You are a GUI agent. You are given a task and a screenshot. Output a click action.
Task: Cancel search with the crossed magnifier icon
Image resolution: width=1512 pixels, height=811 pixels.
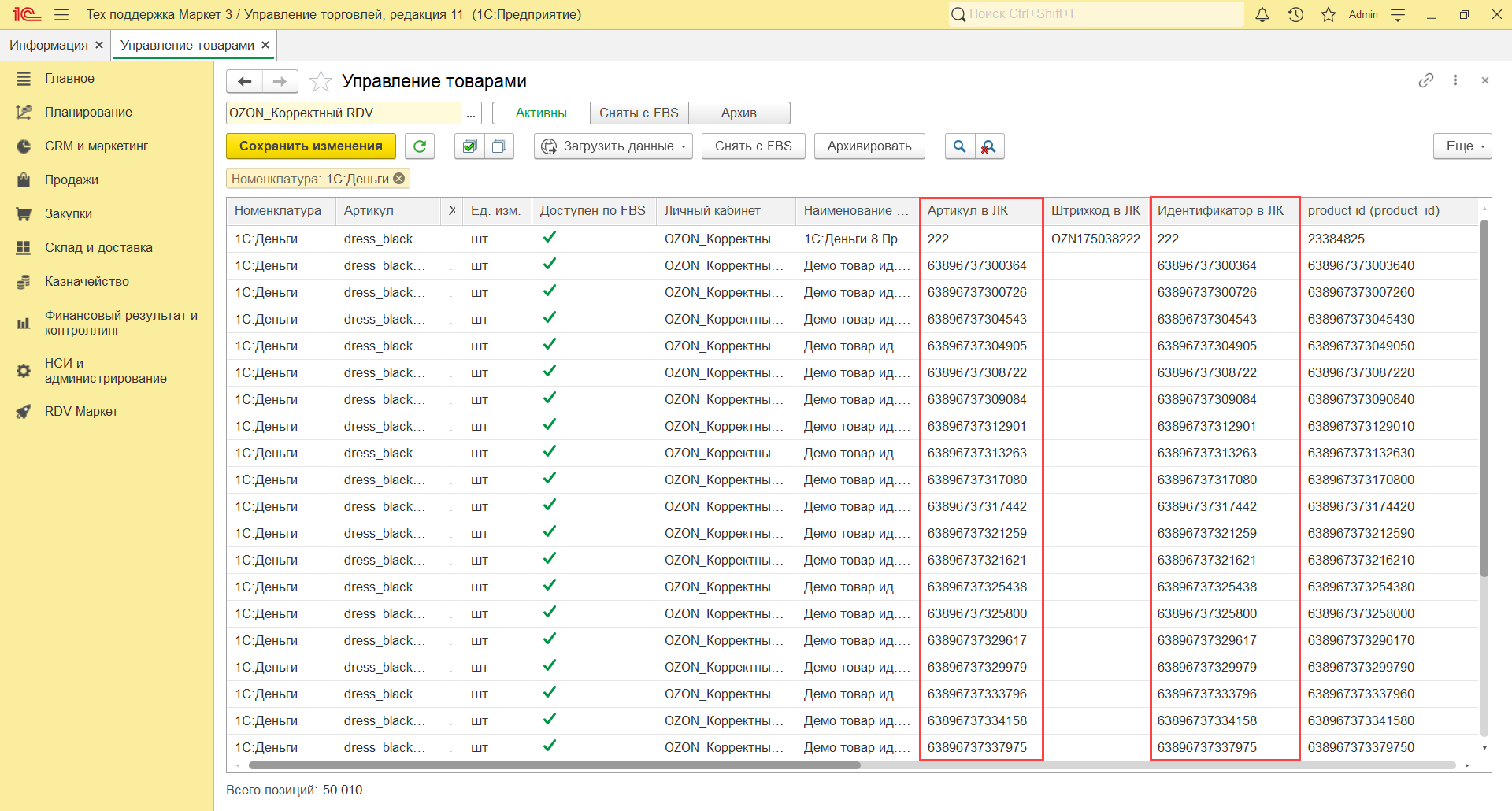[x=989, y=146]
